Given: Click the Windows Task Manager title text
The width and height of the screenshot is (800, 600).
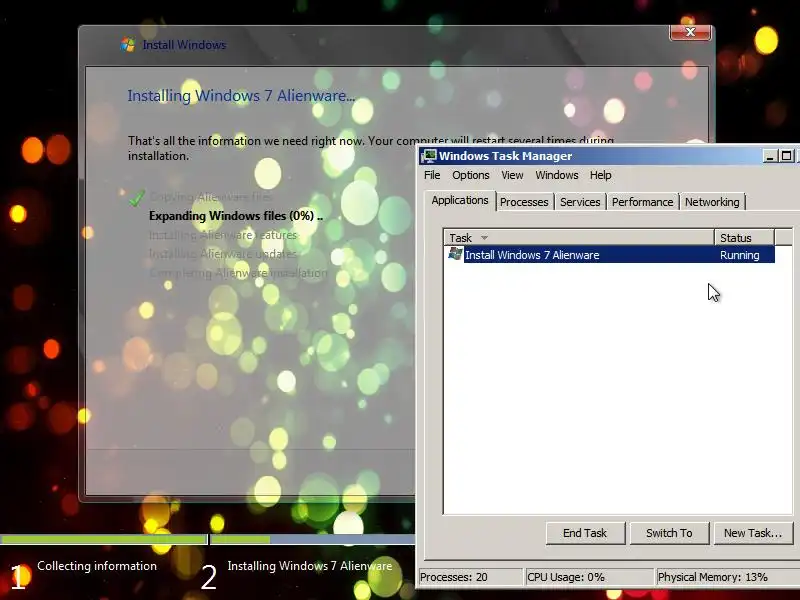Looking at the screenshot, I should point(506,156).
